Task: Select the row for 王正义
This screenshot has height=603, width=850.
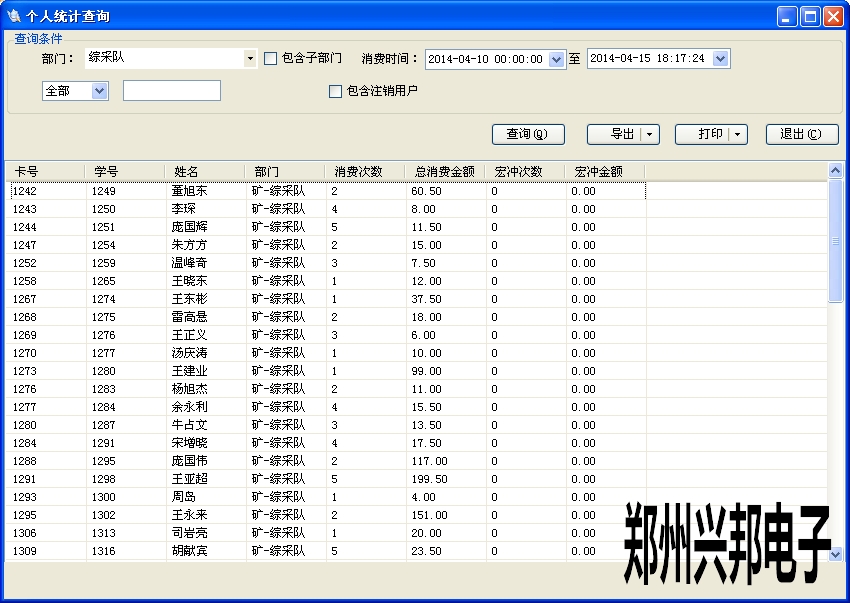Action: tap(326, 335)
